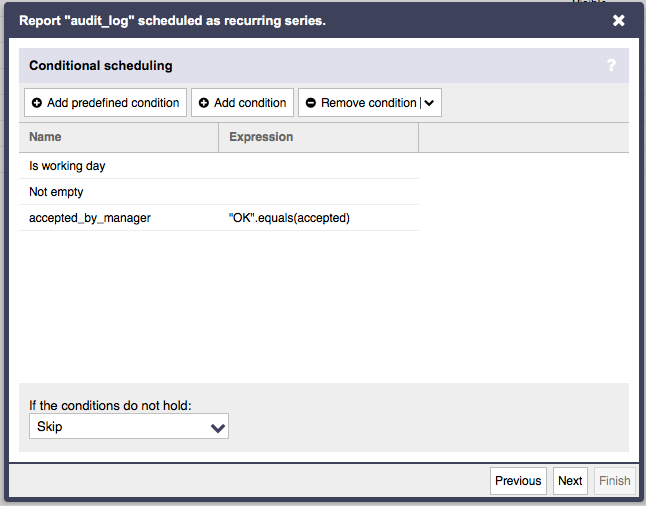Click the plus icon on Add predefined condition

point(37,103)
